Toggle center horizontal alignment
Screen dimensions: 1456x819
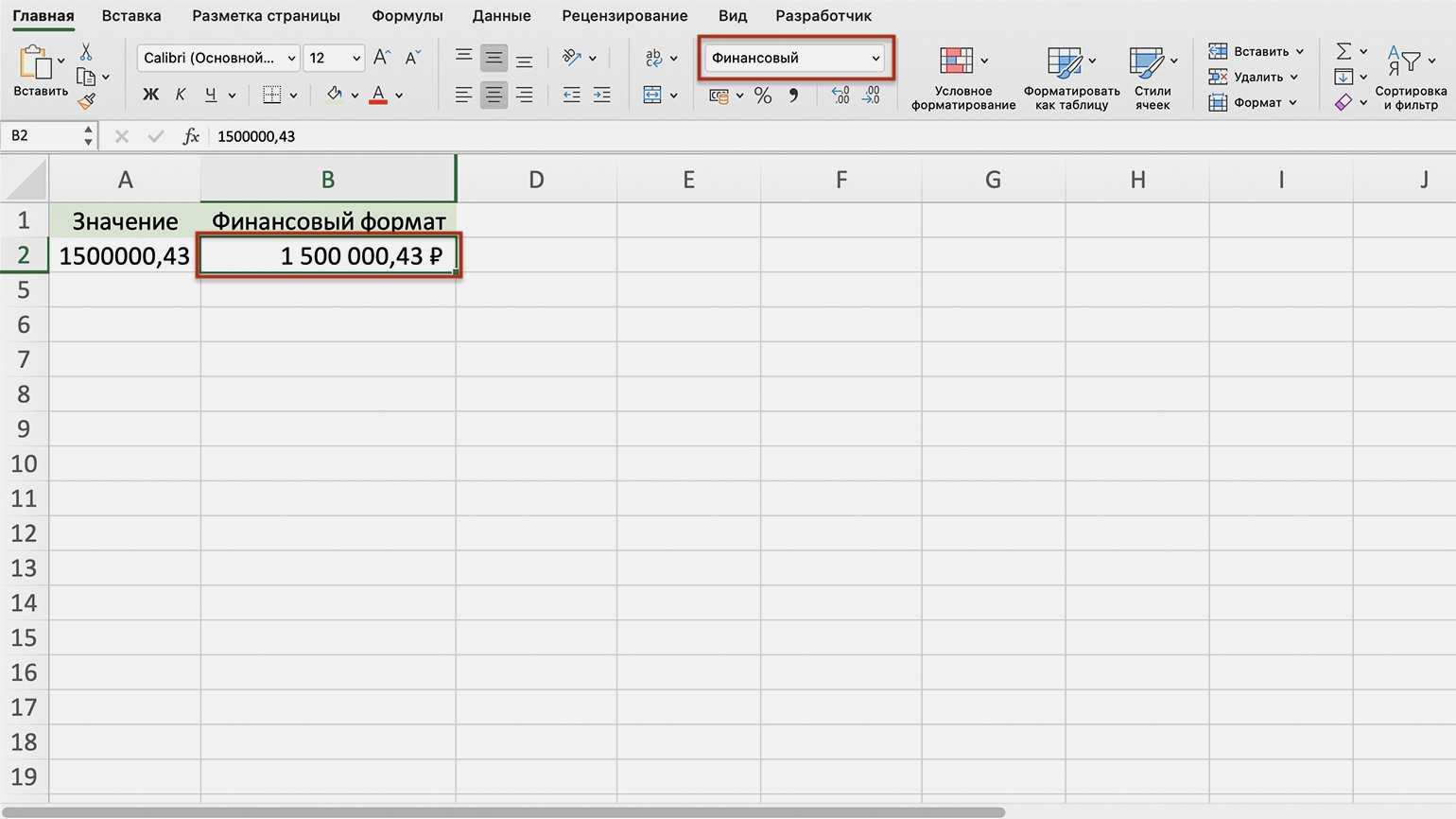(x=494, y=96)
